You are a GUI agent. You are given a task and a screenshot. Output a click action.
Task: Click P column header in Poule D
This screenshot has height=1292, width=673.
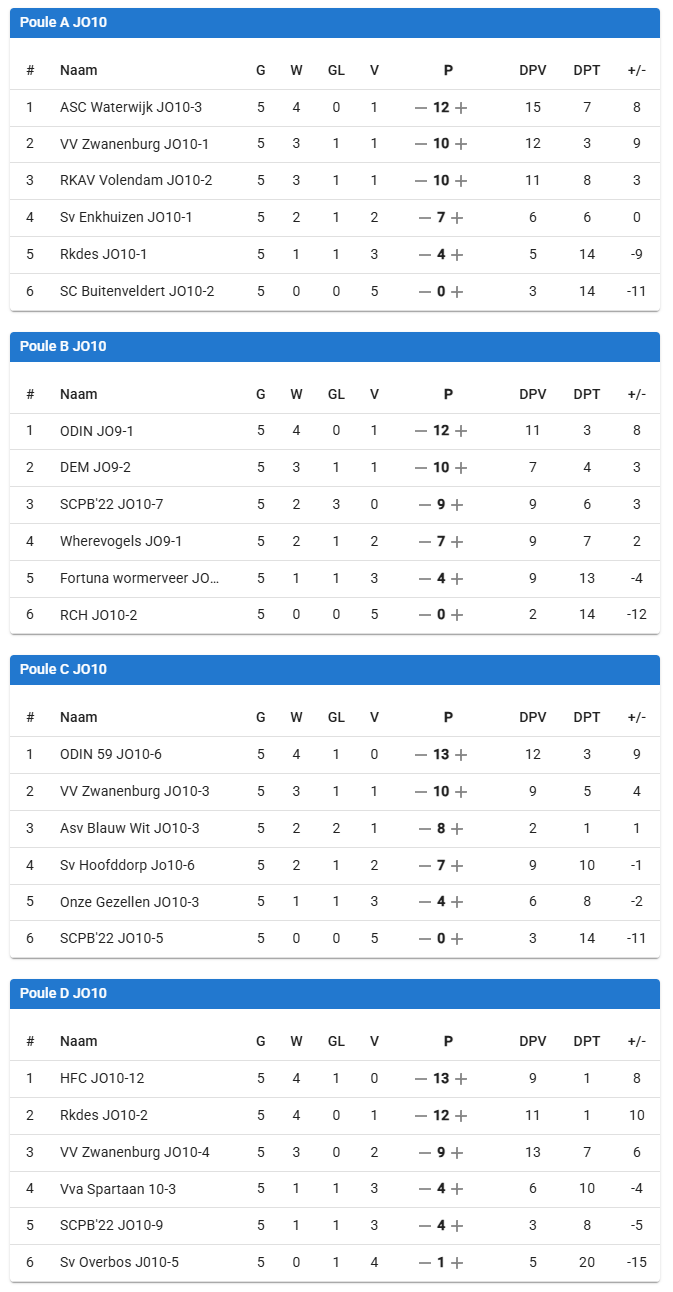[448, 1041]
